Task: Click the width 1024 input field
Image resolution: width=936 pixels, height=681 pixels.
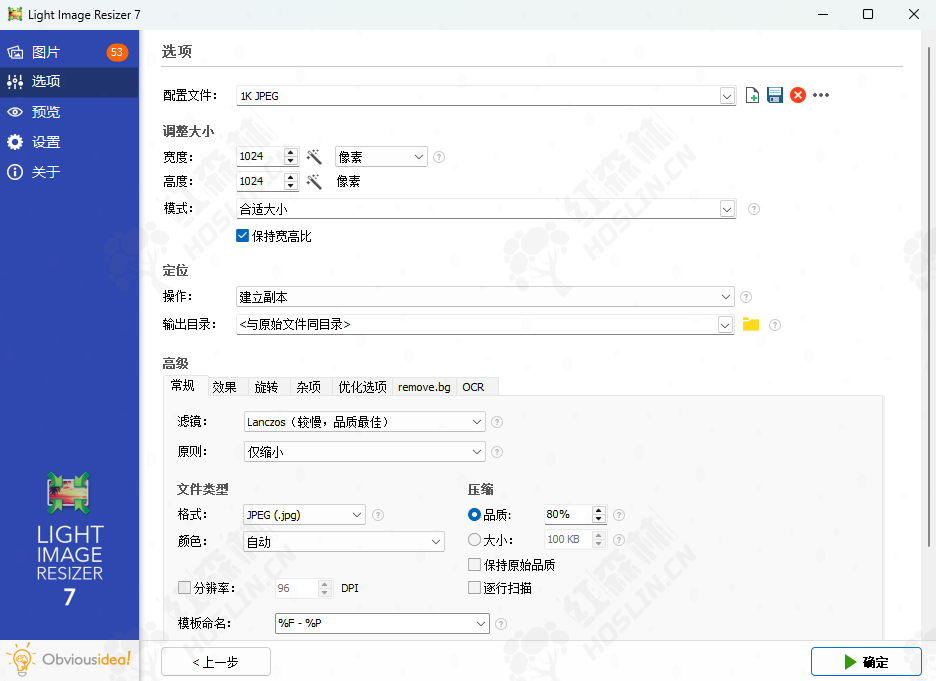Action: [260, 156]
